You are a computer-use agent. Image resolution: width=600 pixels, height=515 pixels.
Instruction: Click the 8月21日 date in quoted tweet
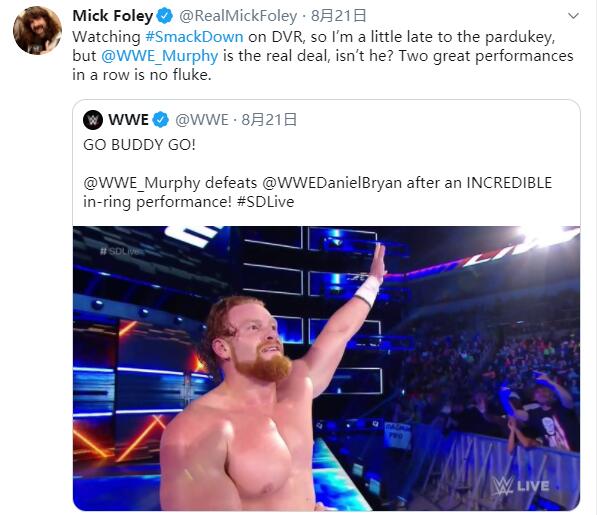[x=269, y=120]
